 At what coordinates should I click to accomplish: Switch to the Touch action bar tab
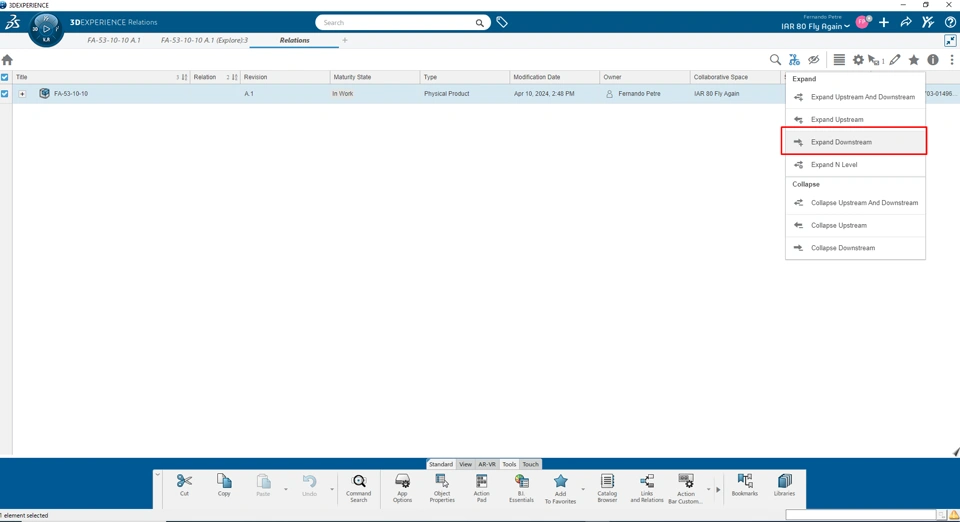[530, 464]
